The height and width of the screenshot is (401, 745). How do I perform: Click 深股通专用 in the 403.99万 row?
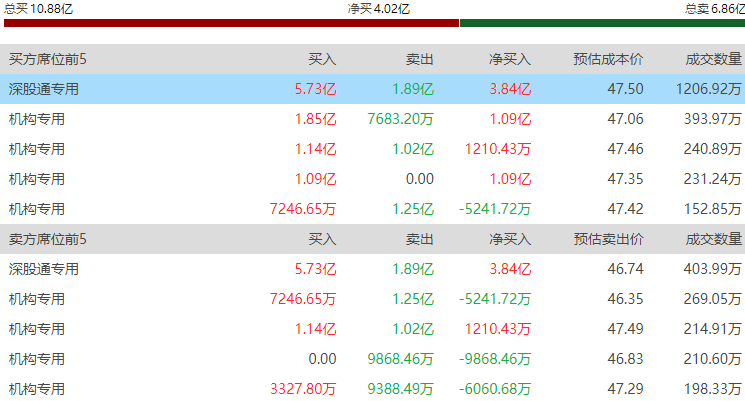[x=44, y=269]
